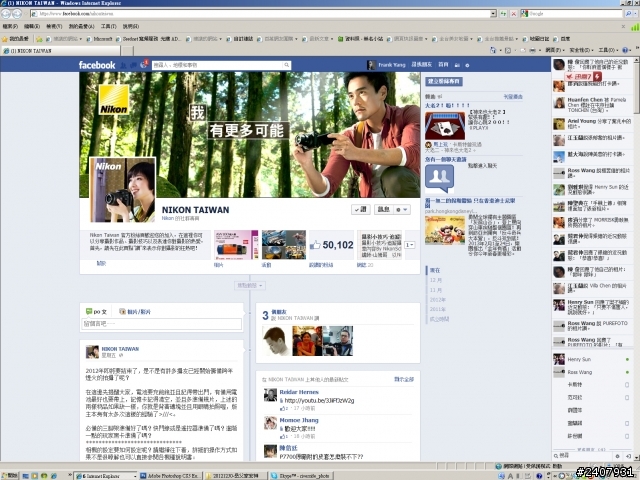This screenshot has height=480, width=640.
Task: Expand the page gear dropdown next to Message
Action: pos(402,210)
